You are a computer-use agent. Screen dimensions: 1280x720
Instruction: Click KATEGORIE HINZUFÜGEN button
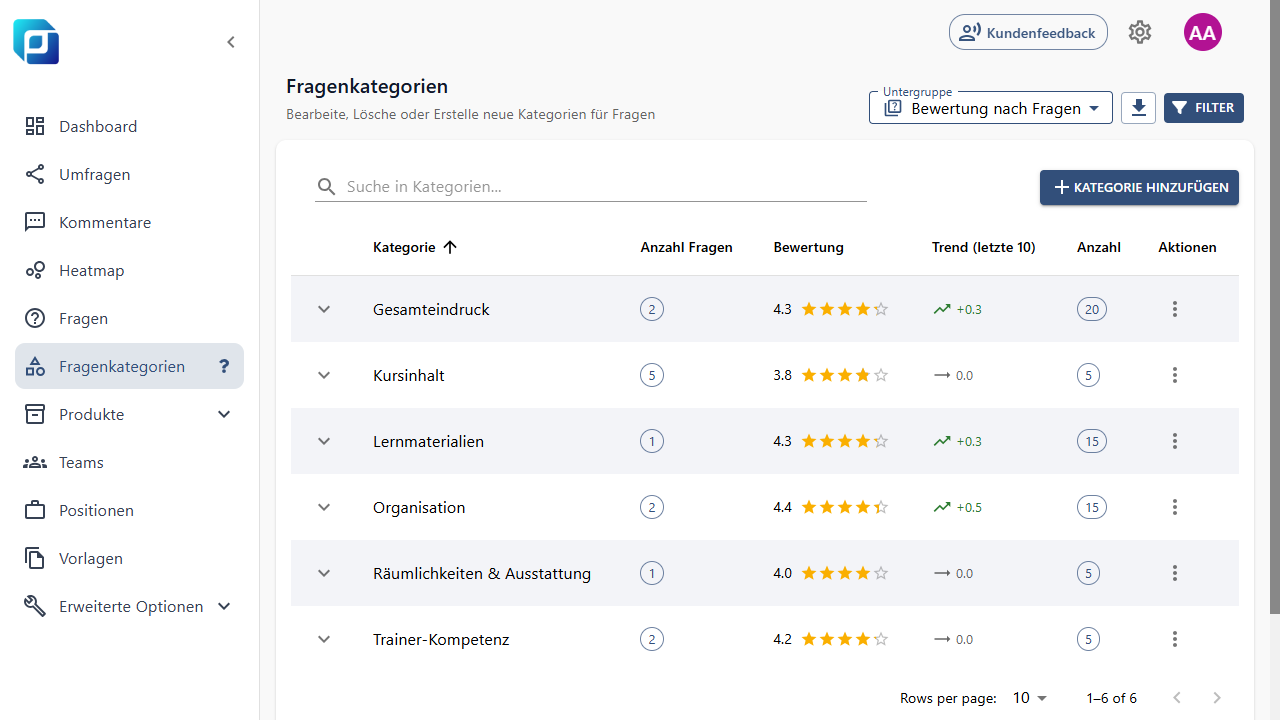click(x=1139, y=187)
